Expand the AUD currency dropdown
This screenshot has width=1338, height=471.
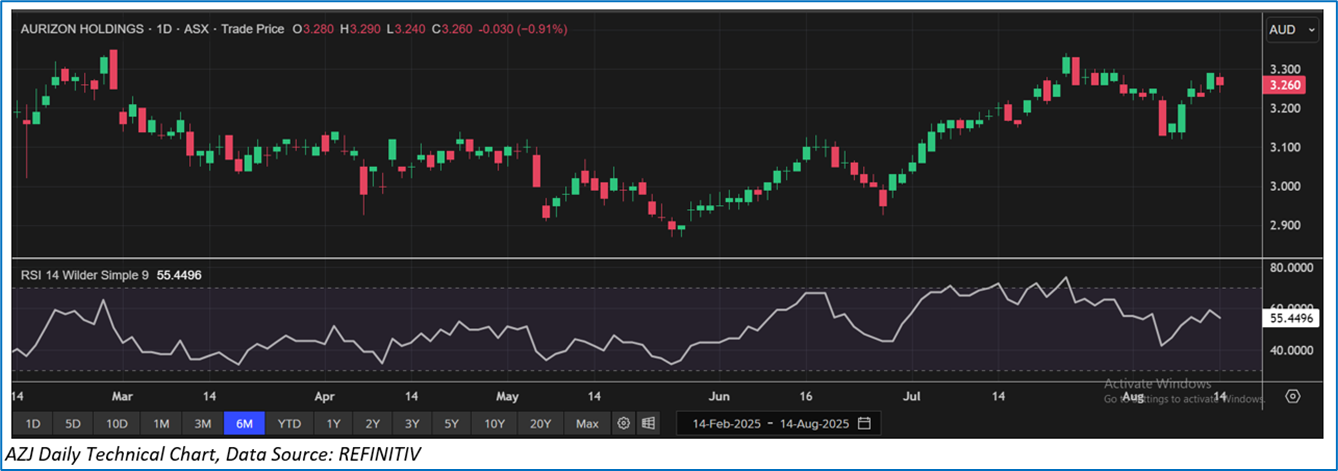[1293, 30]
